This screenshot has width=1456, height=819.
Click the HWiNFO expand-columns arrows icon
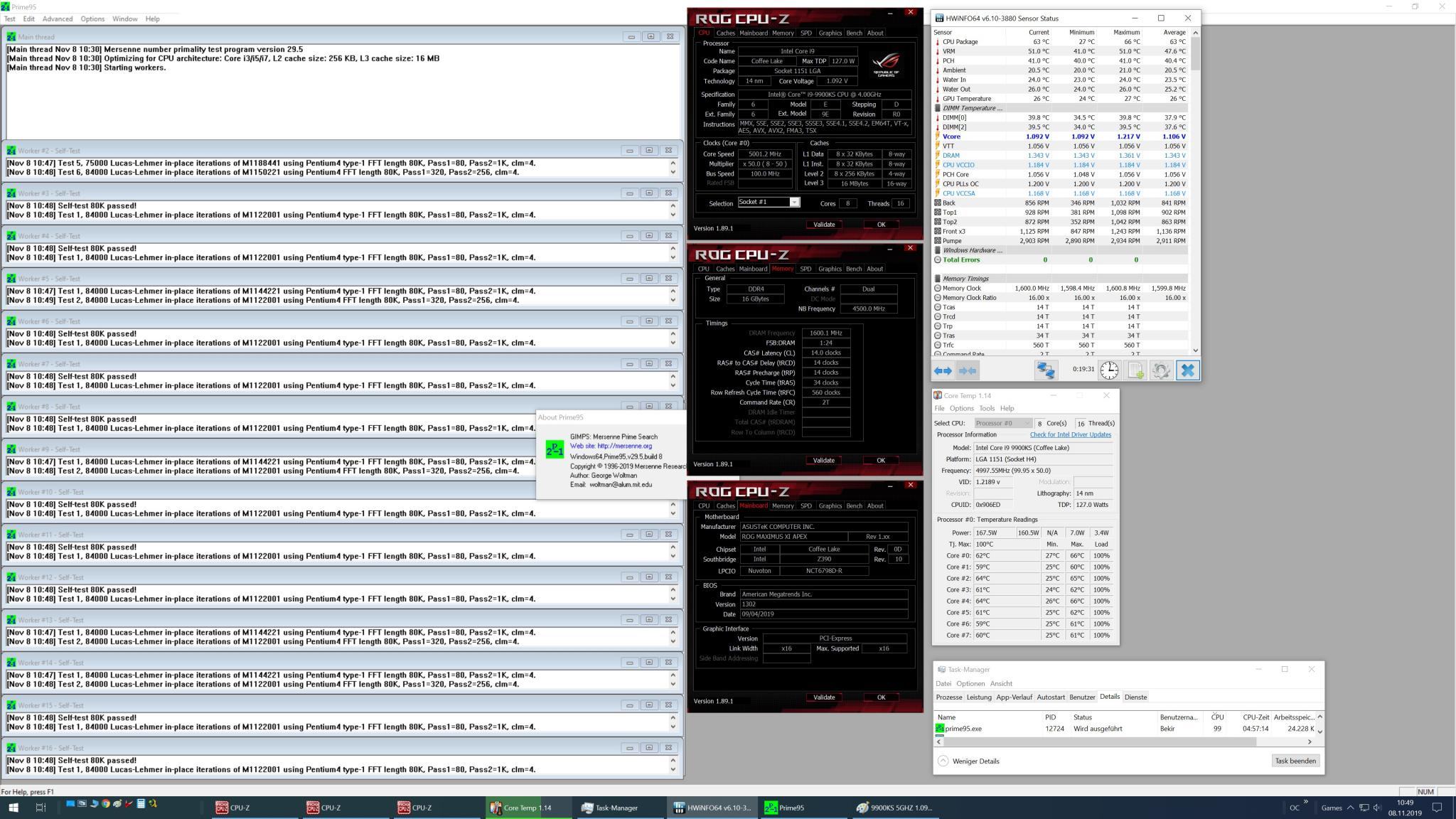(943, 370)
